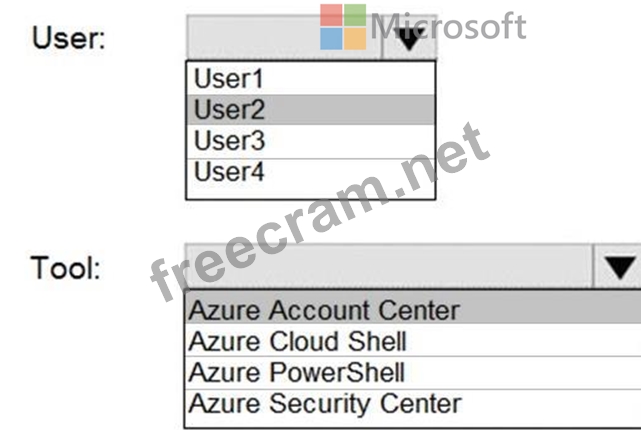The height and width of the screenshot is (430, 641).
Task: Select Azure Cloud Shell
Action: click(413, 340)
